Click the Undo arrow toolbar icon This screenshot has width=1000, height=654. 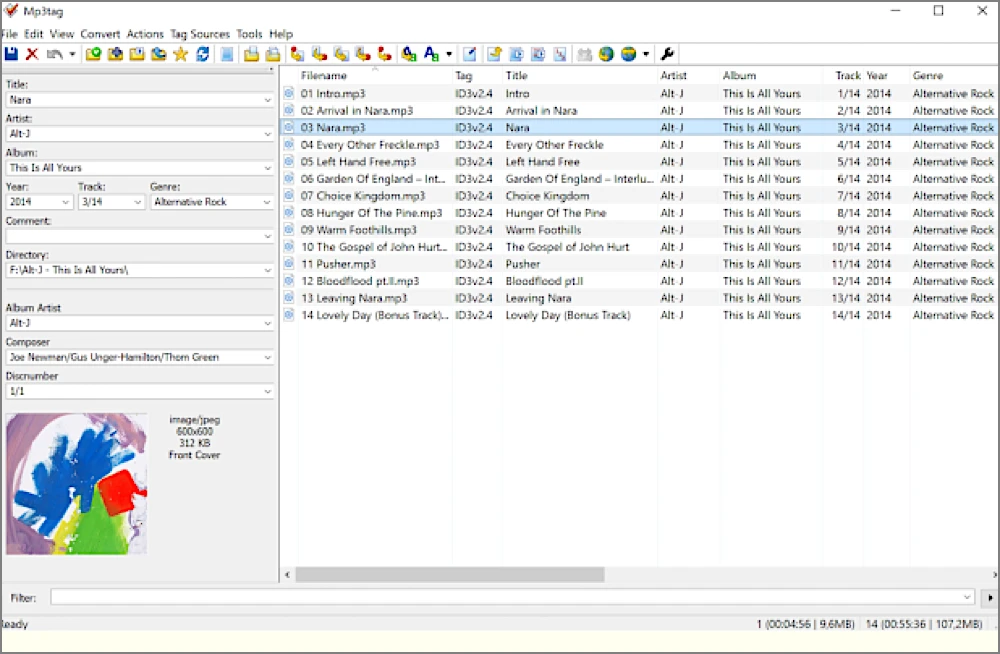(55, 54)
